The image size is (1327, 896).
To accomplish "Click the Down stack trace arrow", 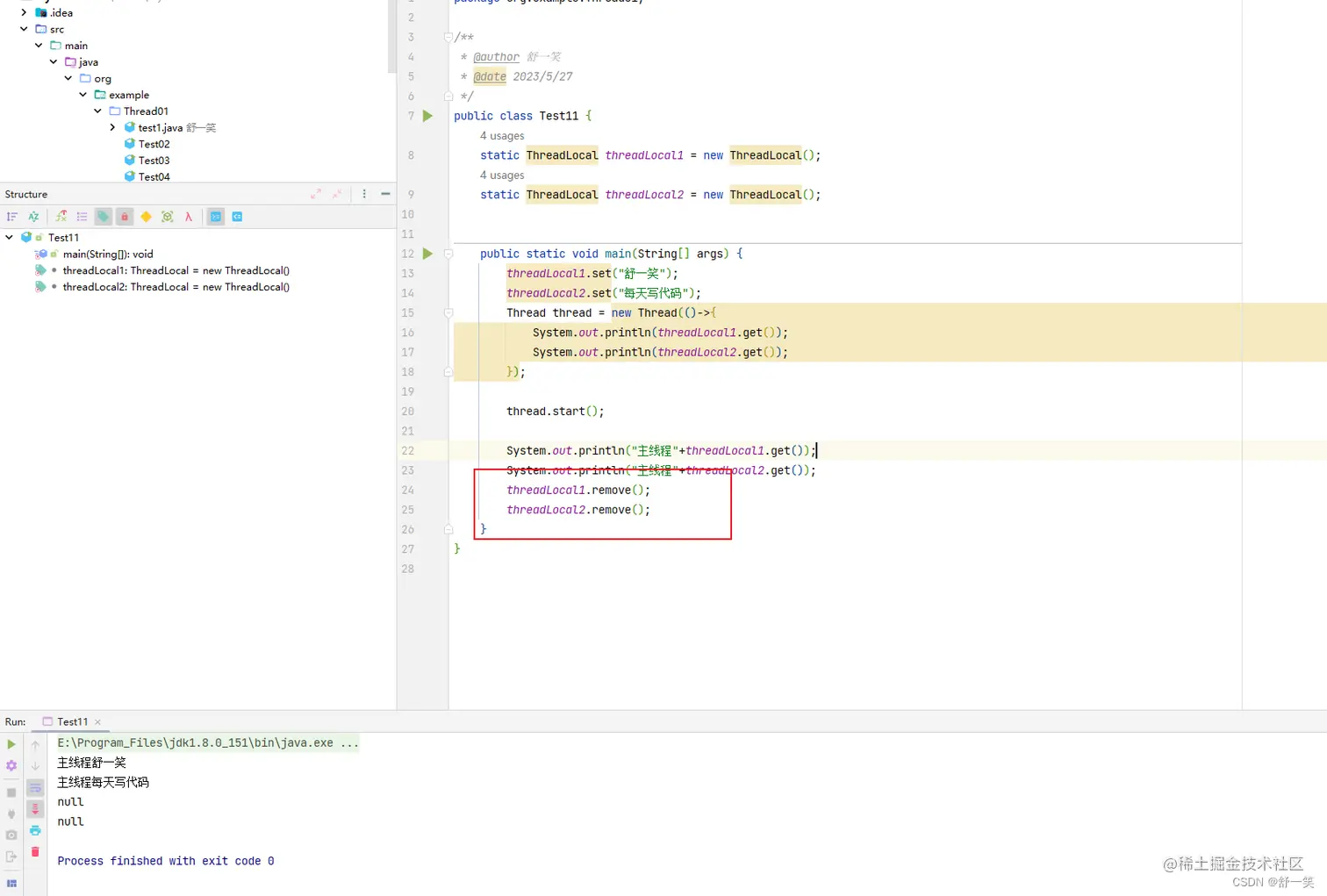I will click(x=35, y=766).
